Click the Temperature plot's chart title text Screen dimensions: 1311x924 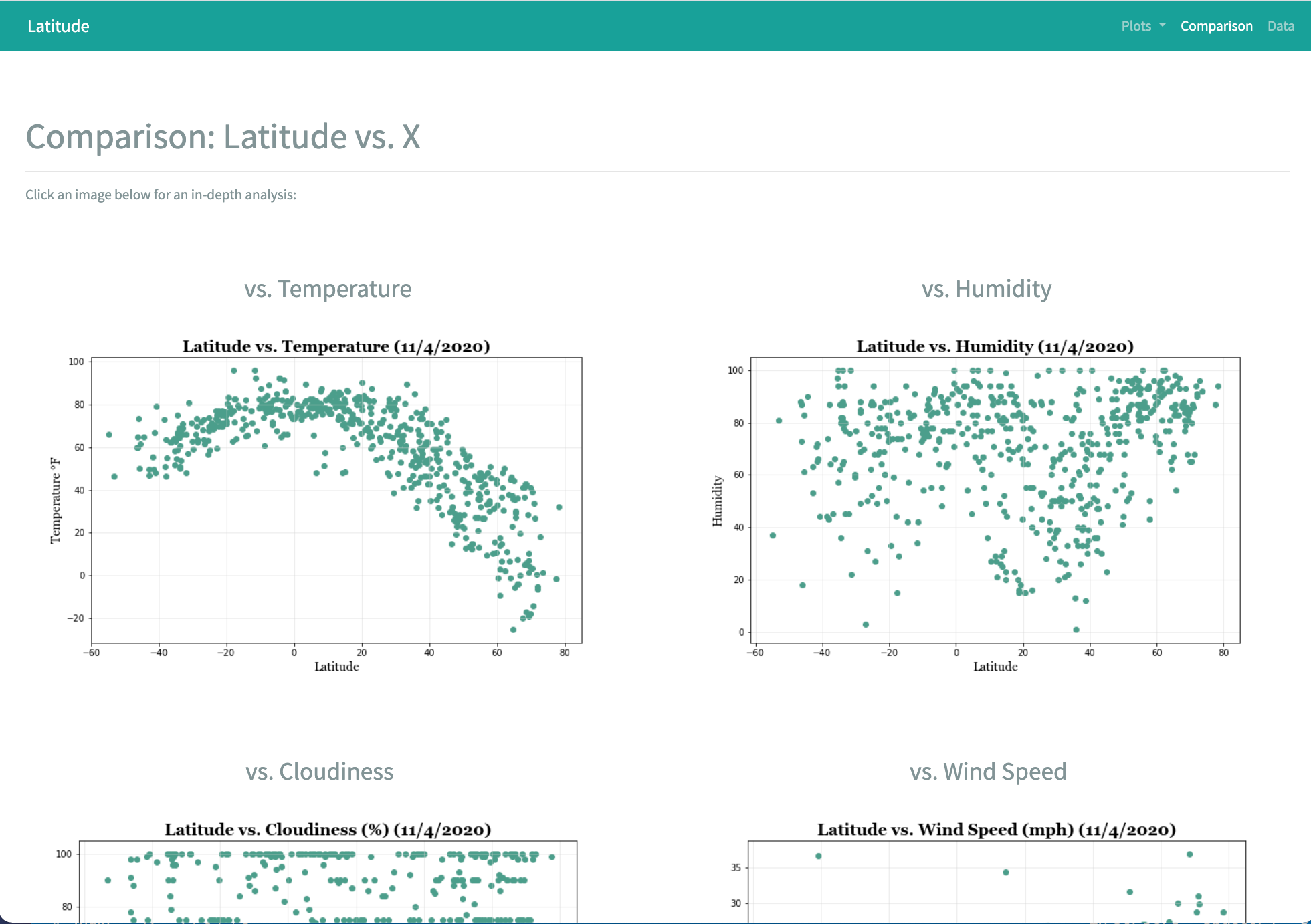pyautogui.click(x=336, y=346)
